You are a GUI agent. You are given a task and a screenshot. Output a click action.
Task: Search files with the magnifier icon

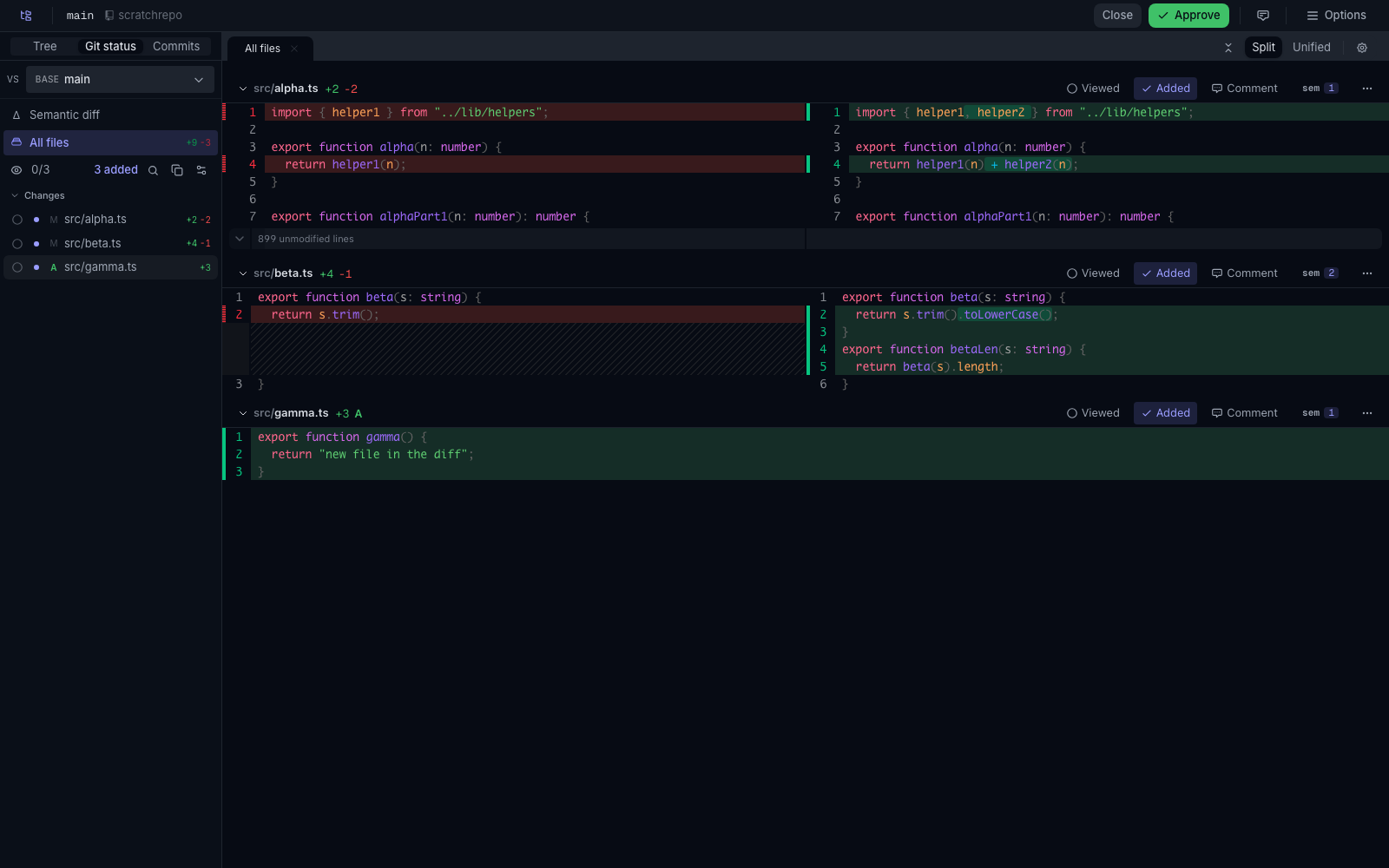(x=153, y=170)
